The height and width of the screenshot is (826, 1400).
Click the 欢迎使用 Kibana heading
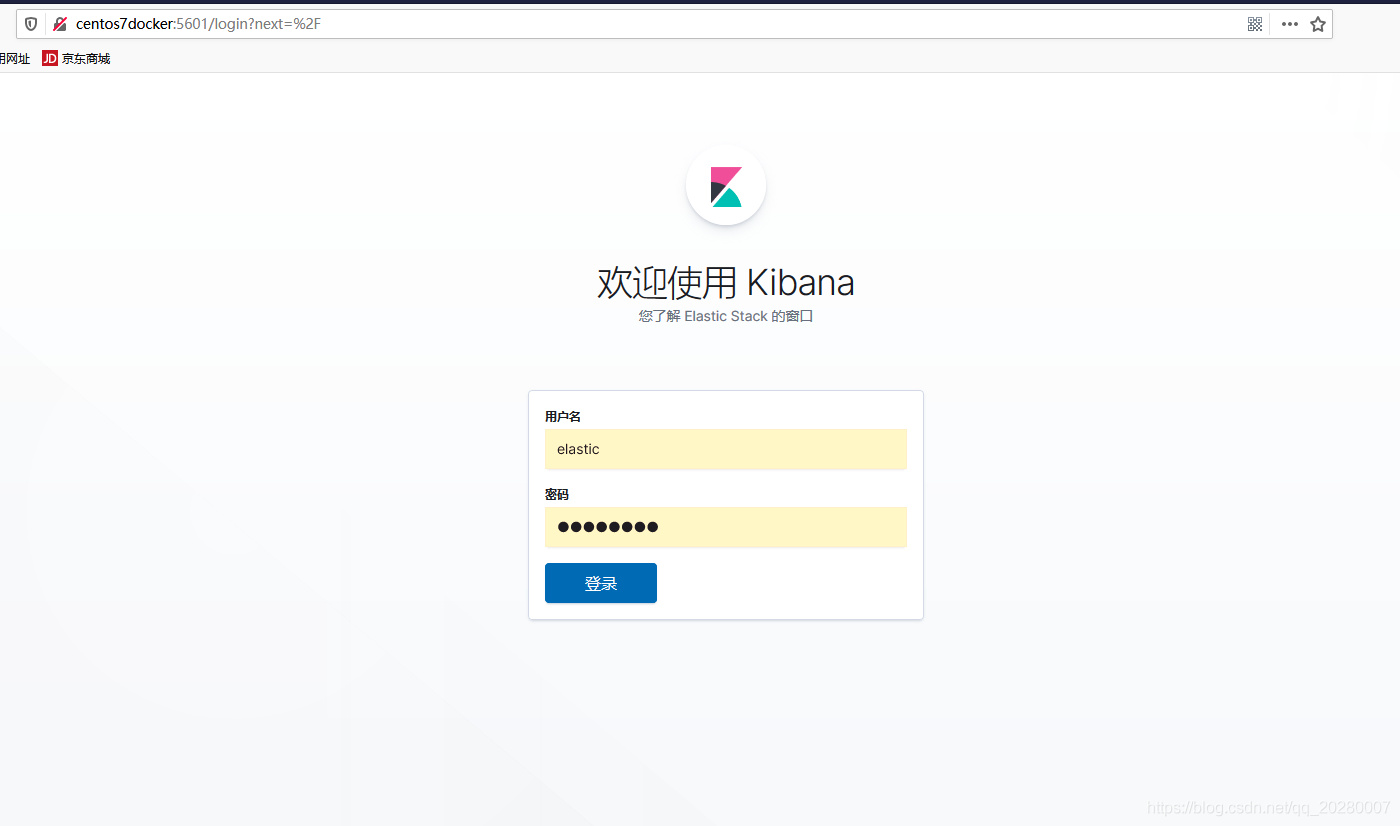tap(726, 282)
